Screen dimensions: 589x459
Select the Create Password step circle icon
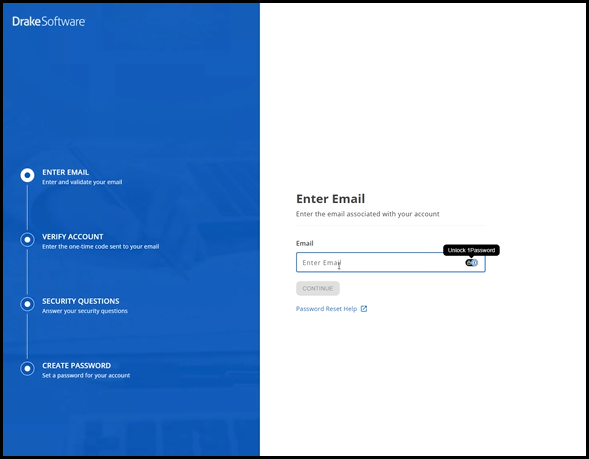point(27,368)
